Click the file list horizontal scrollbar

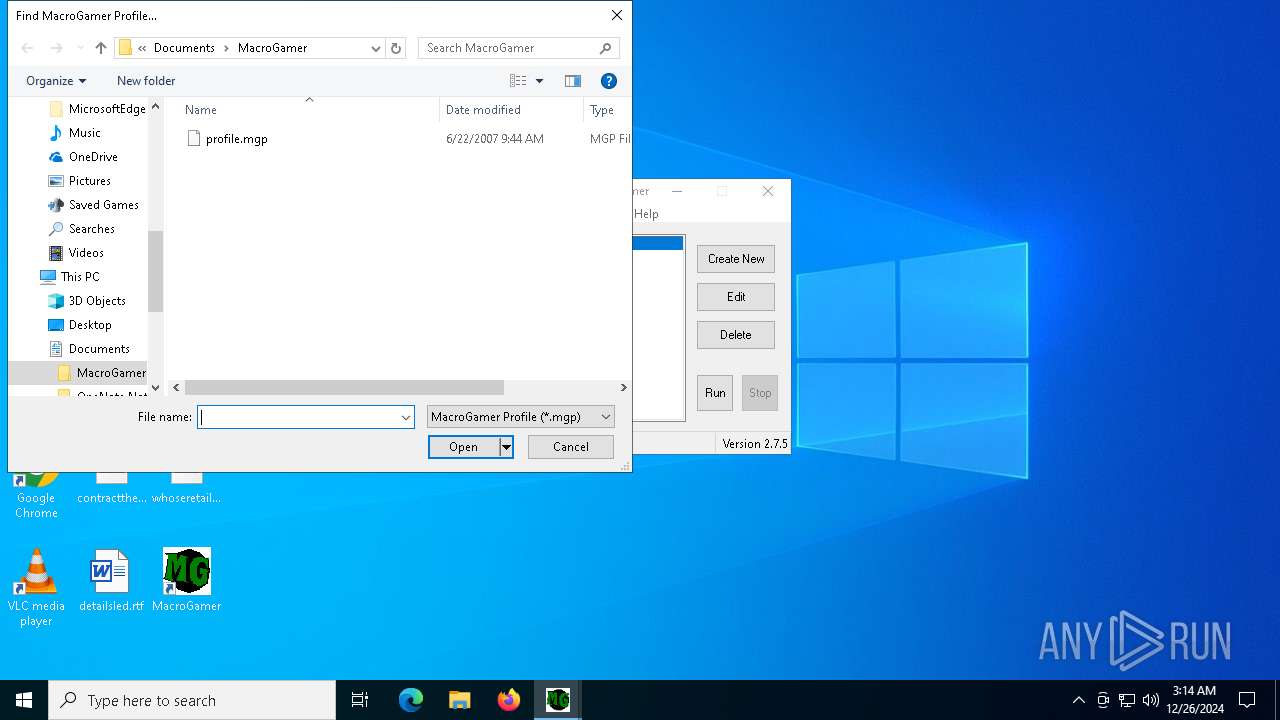pyautogui.click(x=344, y=388)
